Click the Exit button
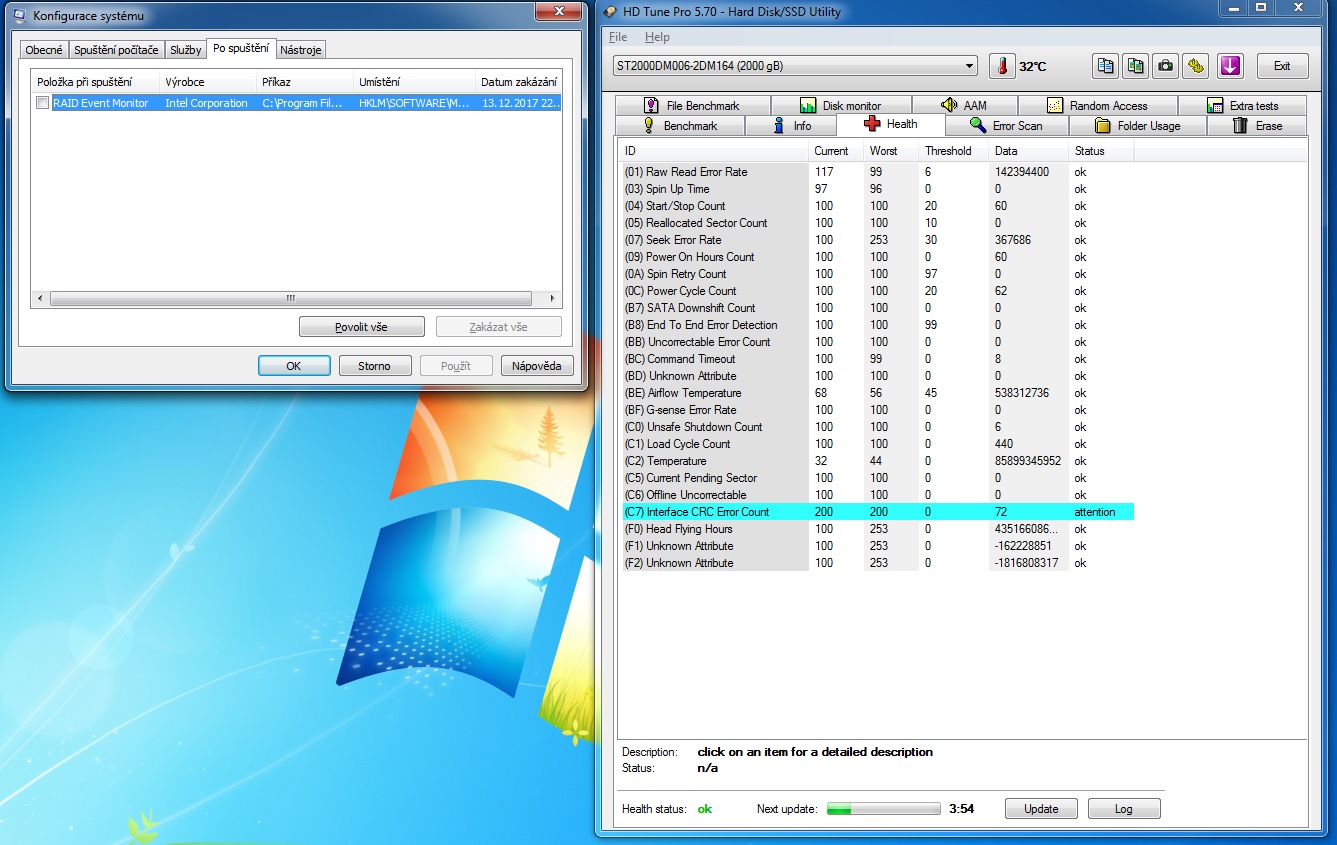 [x=1281, y=66]
